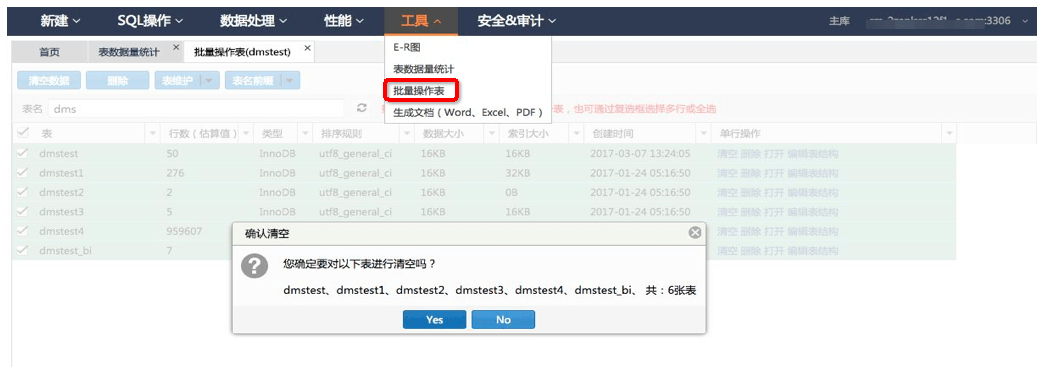Viewport: 1043px width, 374px height.
Task: Select 生成文档 (Word、Excel、PDF) menu item
Action: tap(468, 112)
